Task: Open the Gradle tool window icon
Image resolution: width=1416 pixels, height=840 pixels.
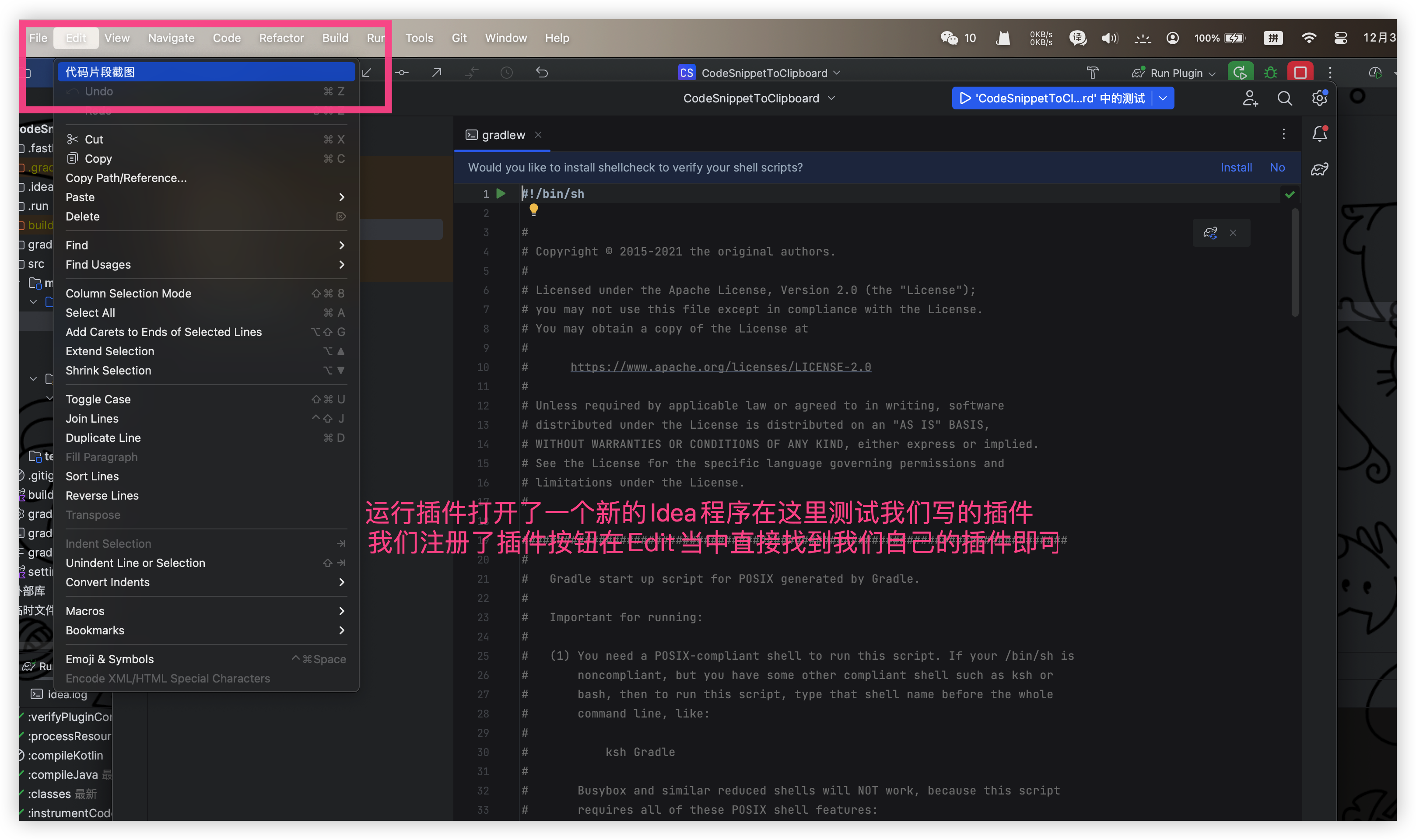Action: click(1320, 169)
